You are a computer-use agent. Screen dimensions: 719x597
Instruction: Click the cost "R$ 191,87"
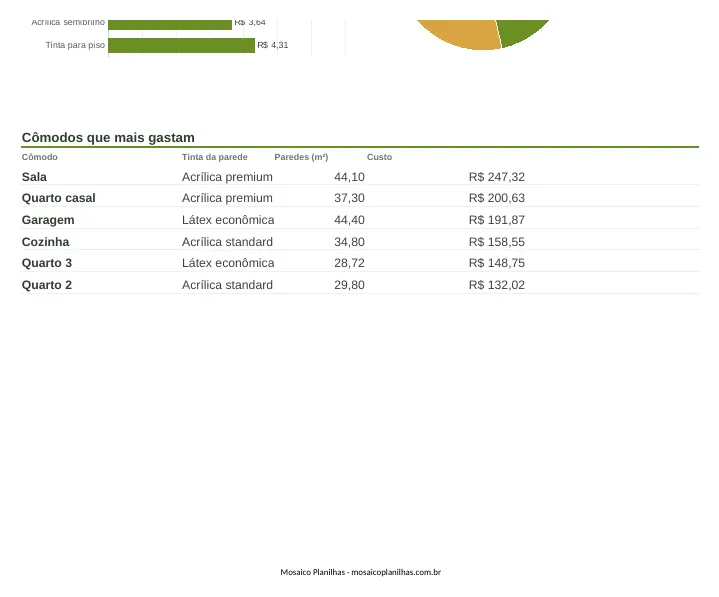coord(497,220)
